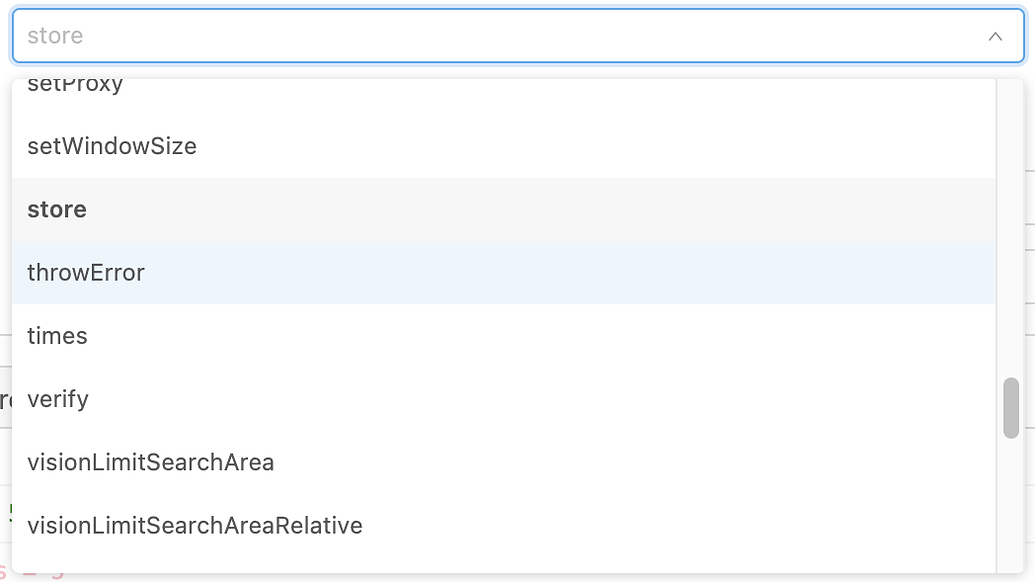
Task: Click the currently selected store entry row
Action: pos(500,209)
